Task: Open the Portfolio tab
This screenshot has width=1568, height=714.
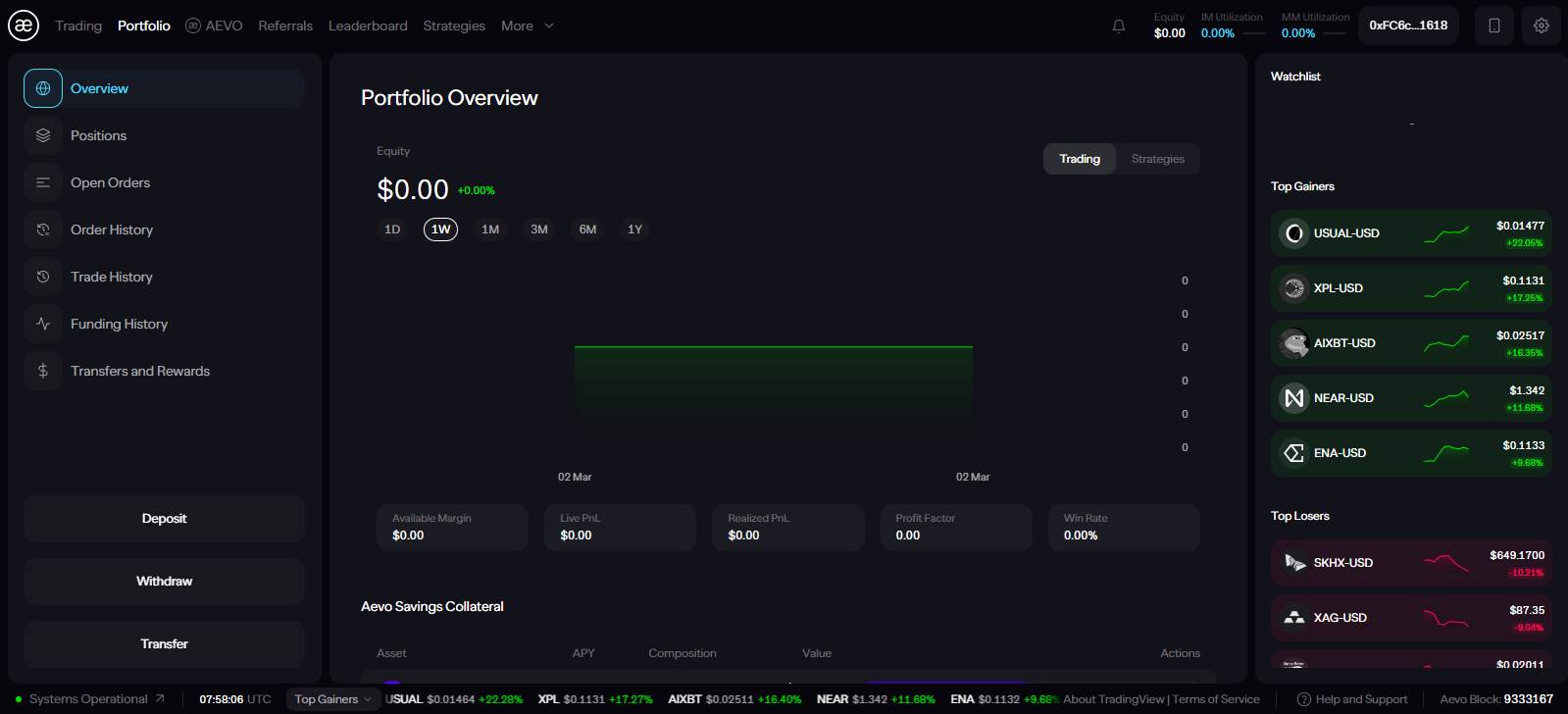Action: [144, 25]
